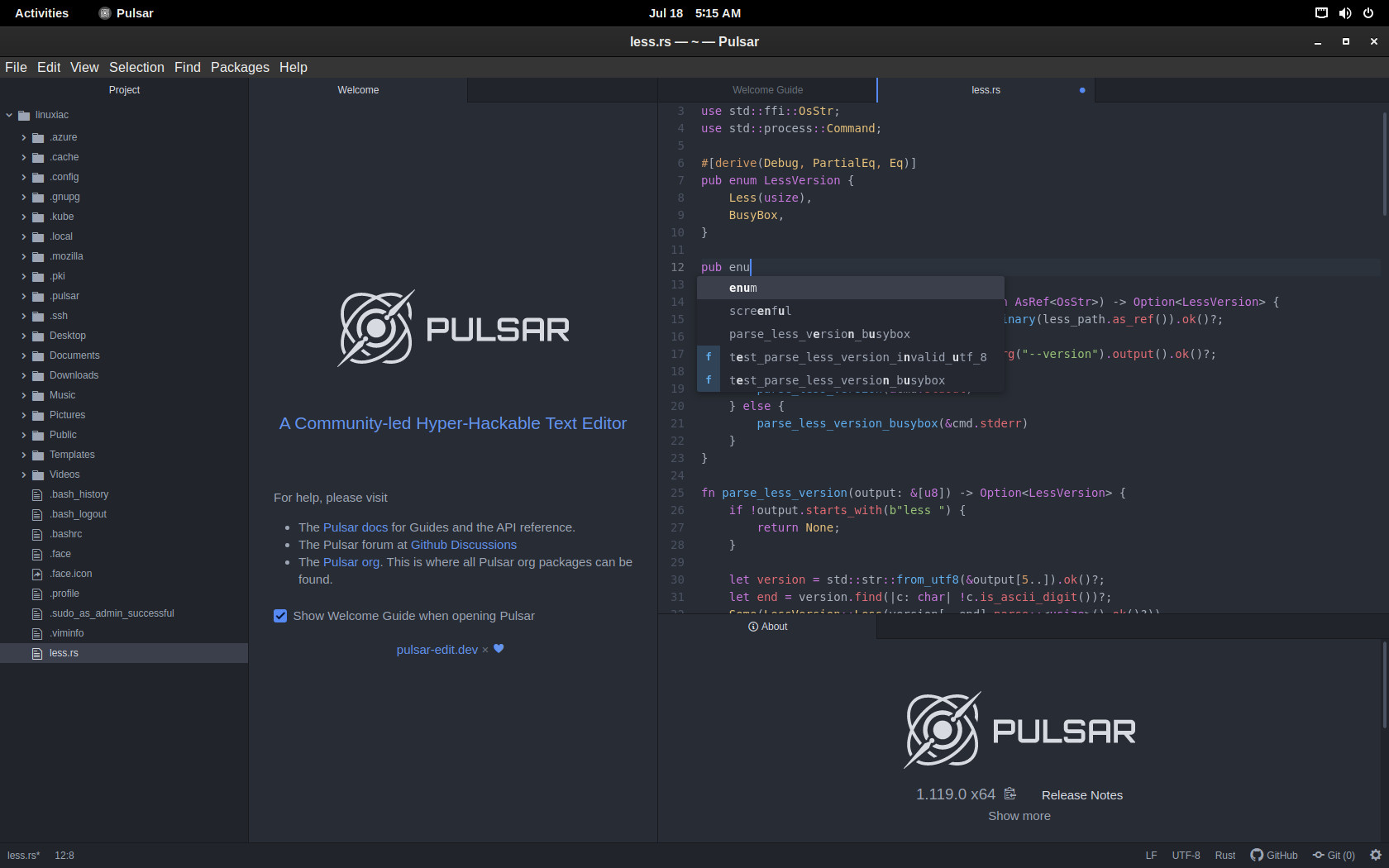The height and width of the screenshot is (868, 1389).
Task: Open the GitHub status bar icon
Action: click(1274, 856)
